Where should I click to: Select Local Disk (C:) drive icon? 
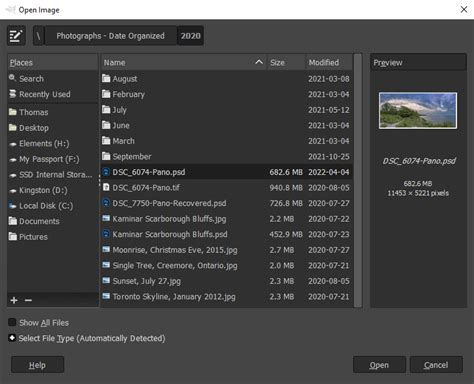[13, 206]
